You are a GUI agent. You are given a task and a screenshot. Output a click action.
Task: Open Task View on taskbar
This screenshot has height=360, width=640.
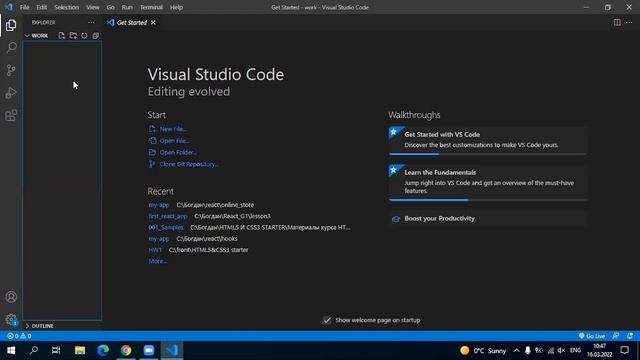click(56, 350)
